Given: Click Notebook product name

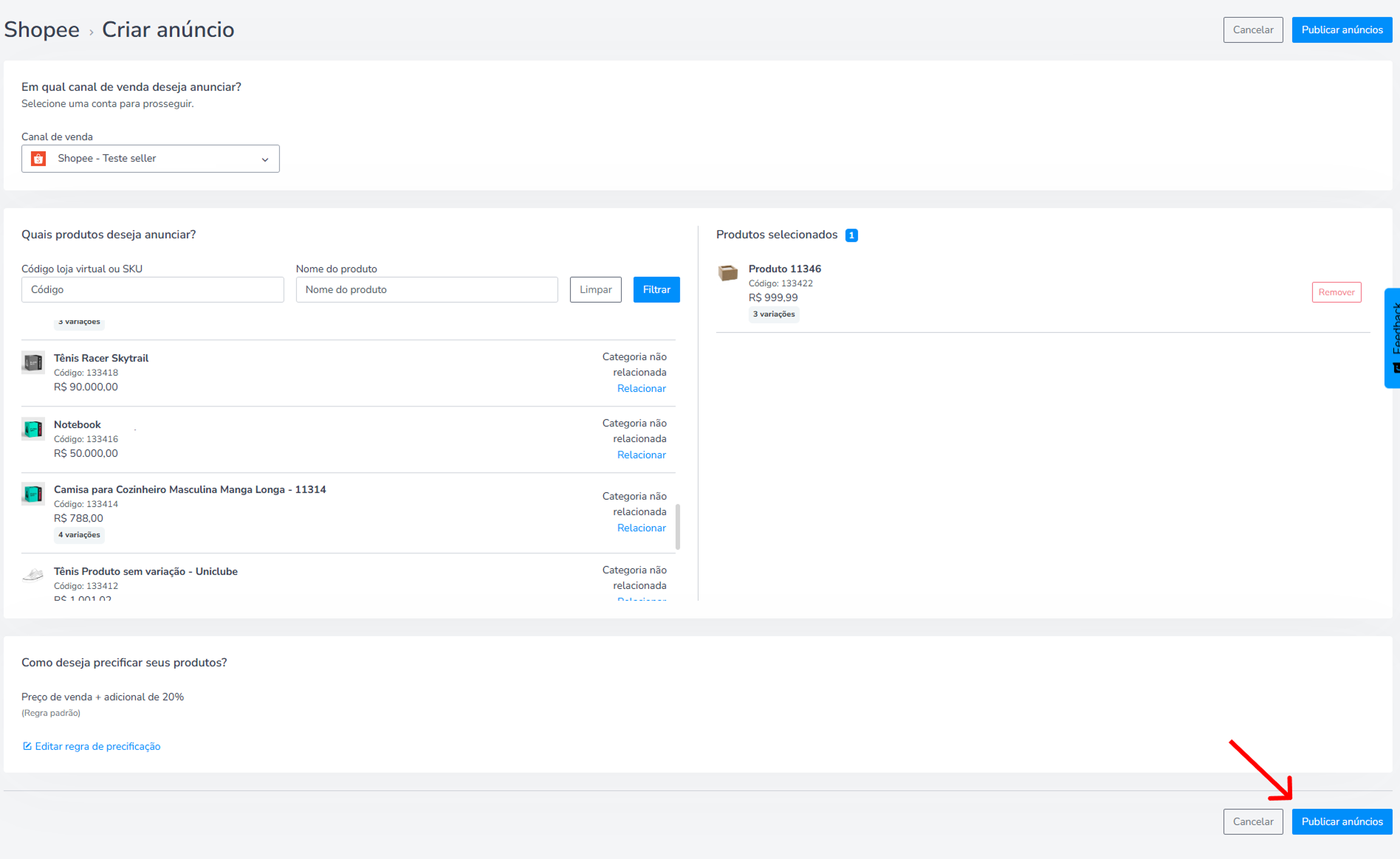Looking at the screenshot, I should click(78, 424).
